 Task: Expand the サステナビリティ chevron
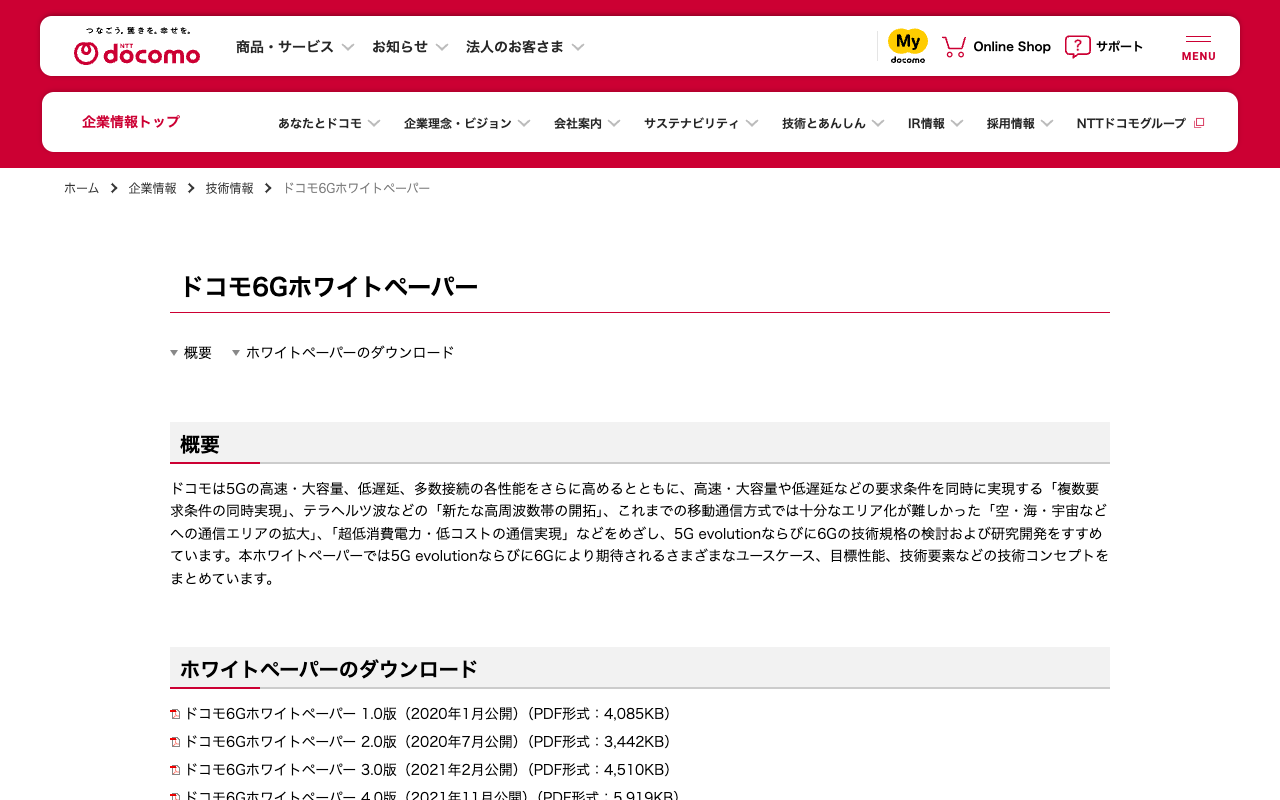pyautogui.click(x=752, y=123)
